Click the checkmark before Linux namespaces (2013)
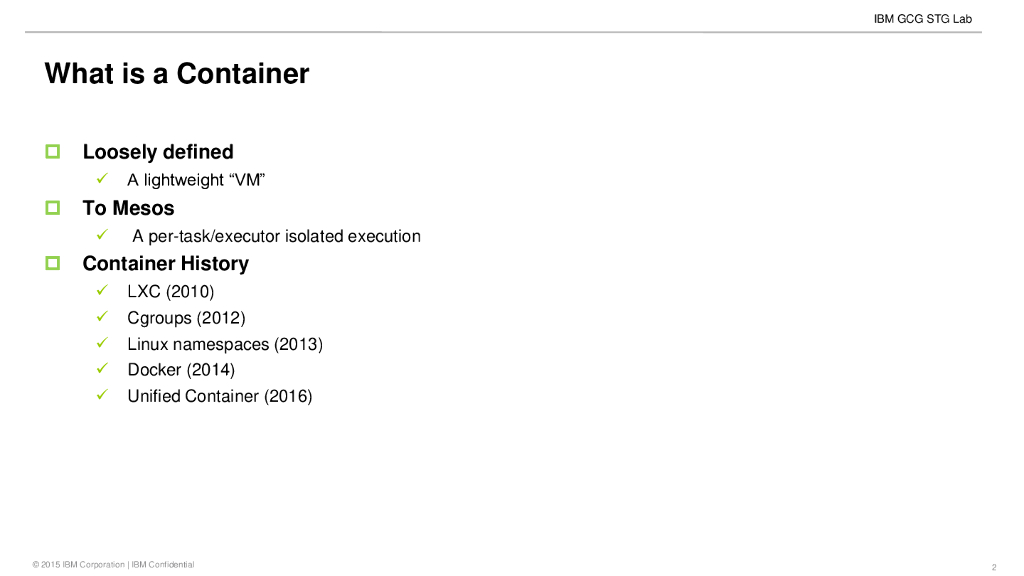The image size is (1024, 576). [102, 343]
